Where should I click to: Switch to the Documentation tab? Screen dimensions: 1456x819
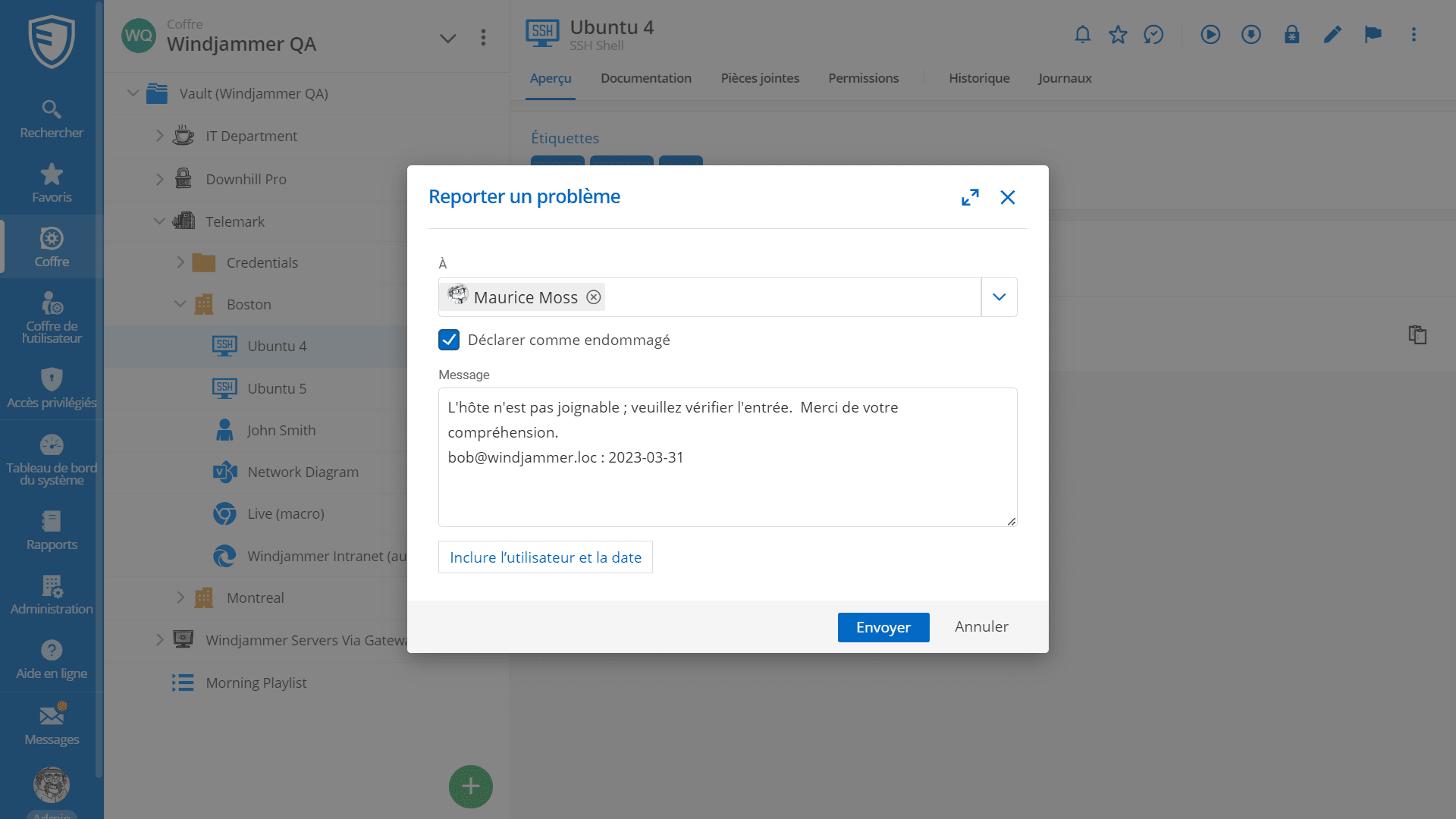point(645,78)
